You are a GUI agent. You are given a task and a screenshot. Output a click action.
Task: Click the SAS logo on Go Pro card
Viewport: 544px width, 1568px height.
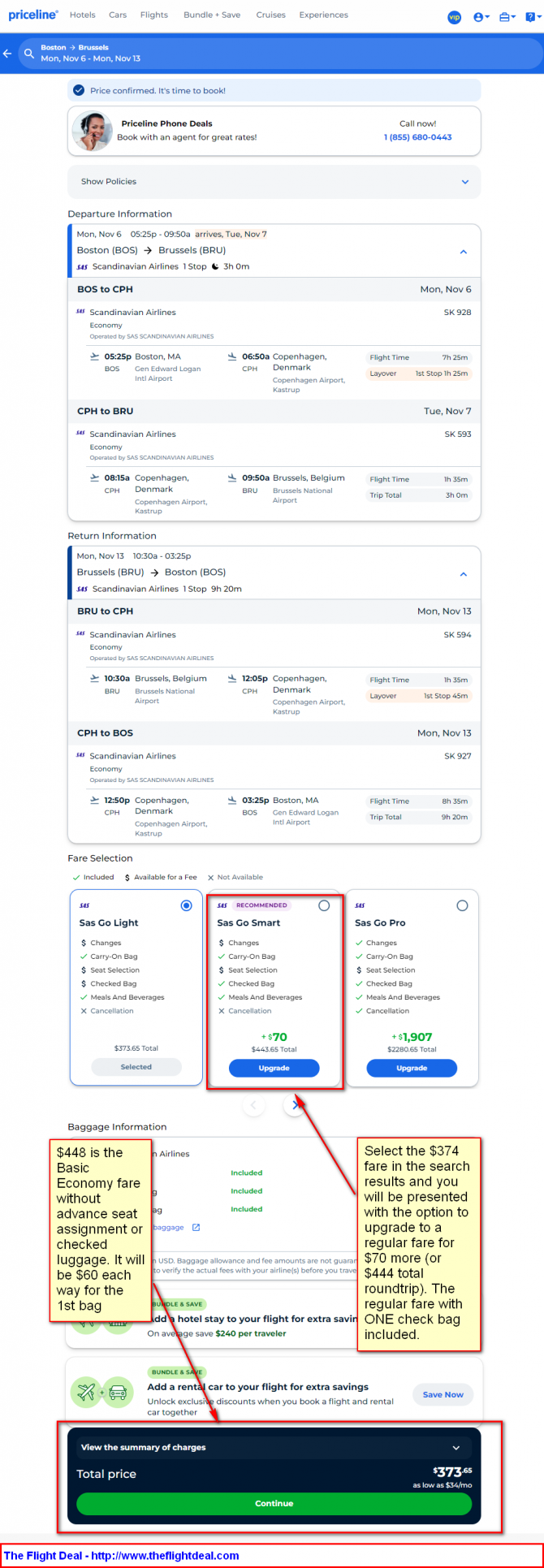click(361, 905)
